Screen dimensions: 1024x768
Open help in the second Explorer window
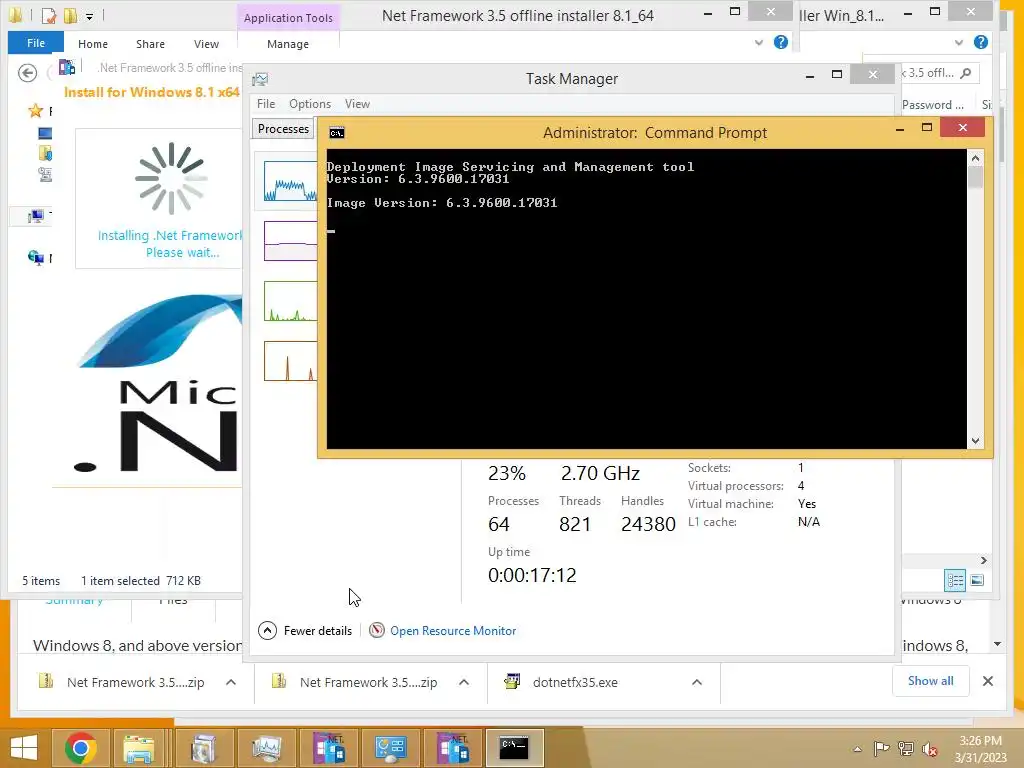[980, 42]
